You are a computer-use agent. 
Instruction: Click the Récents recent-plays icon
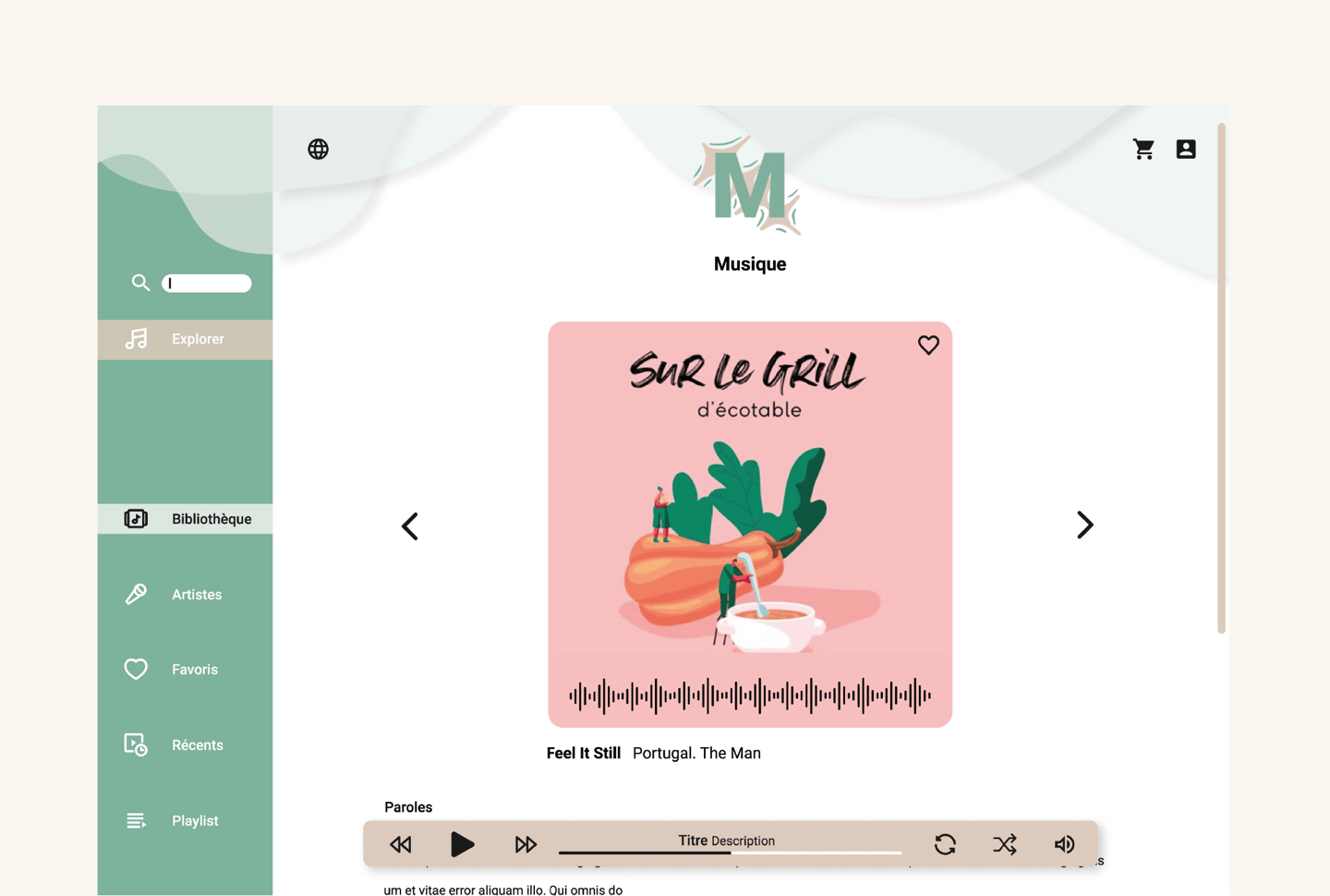click(136, 745)
